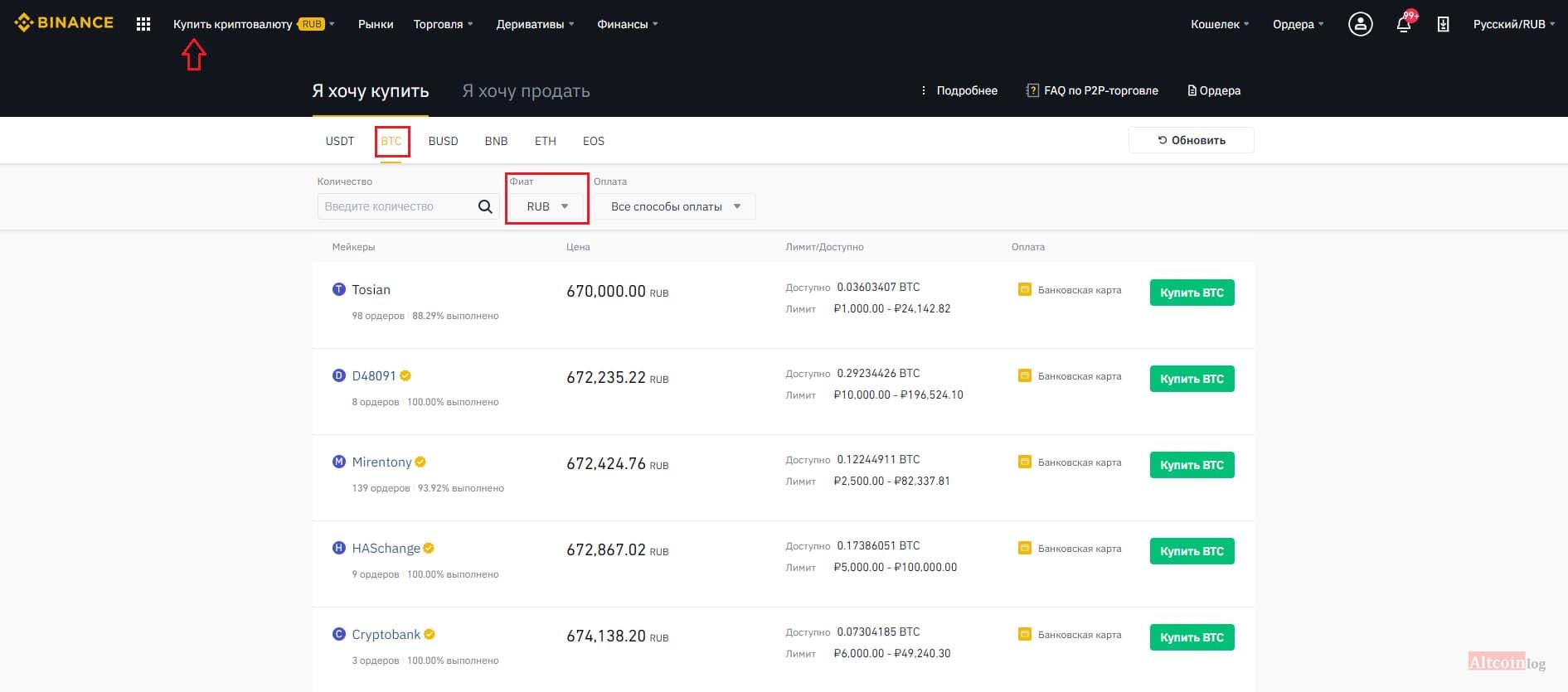
Task: Open the Русский/RUB language selector
Action: tap(1513, 24)
